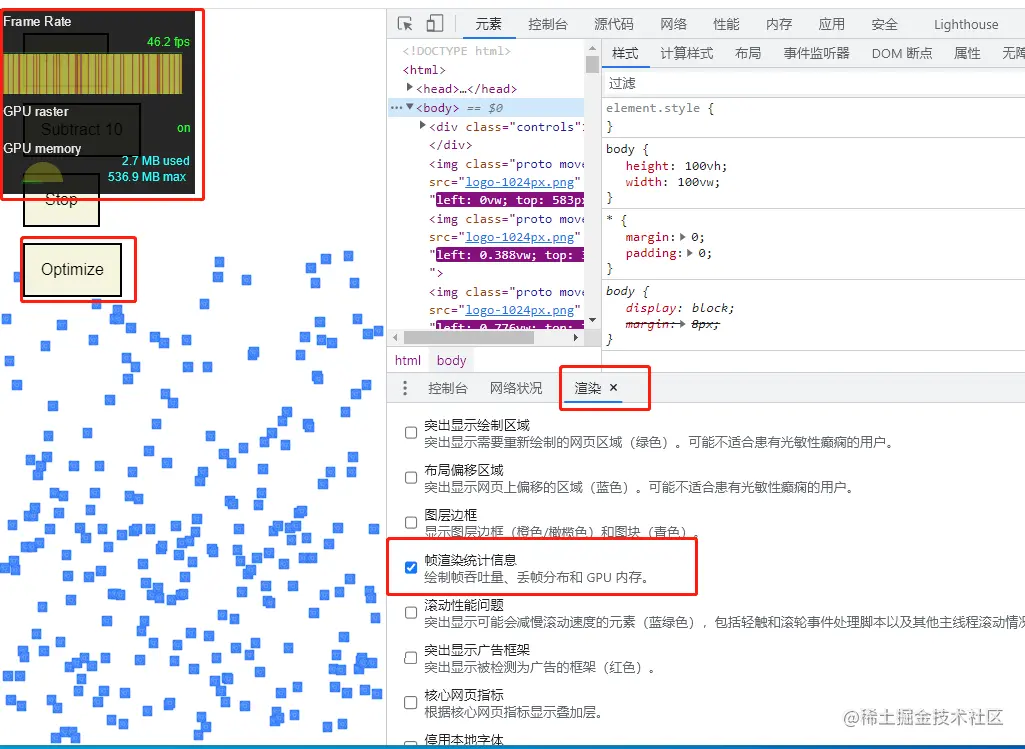Enable 图层边框 checkbox
1025x749 pixels.
tap(411, 522)
